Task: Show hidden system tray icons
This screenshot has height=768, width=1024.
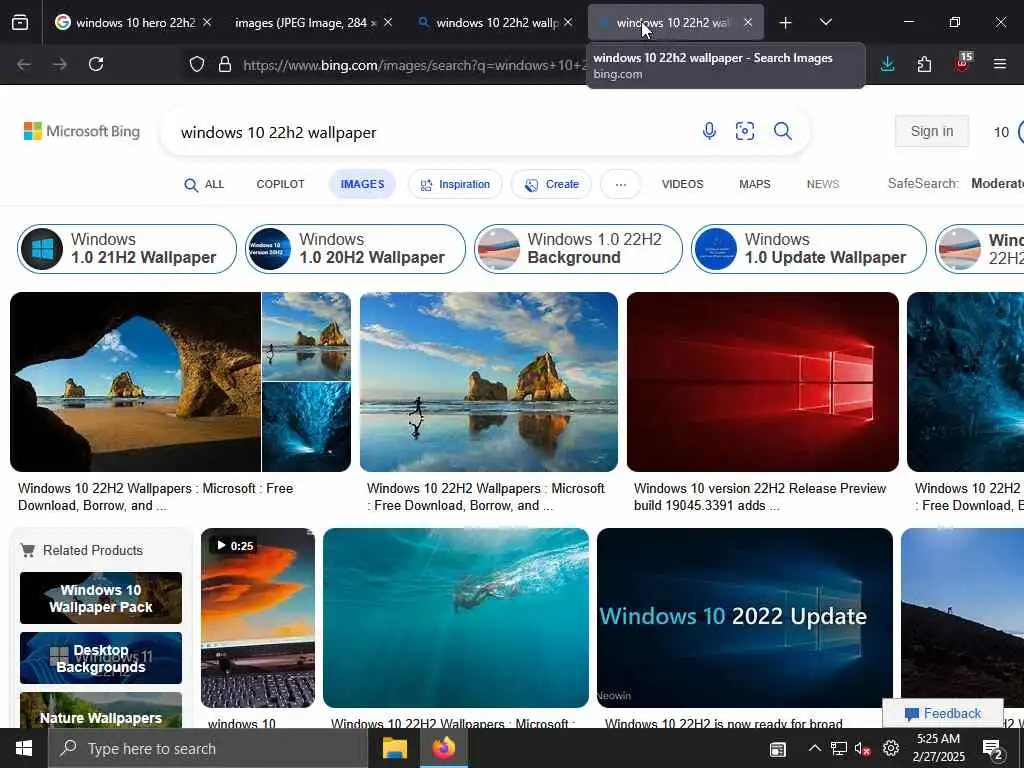Action: click(x=814, y=748)
